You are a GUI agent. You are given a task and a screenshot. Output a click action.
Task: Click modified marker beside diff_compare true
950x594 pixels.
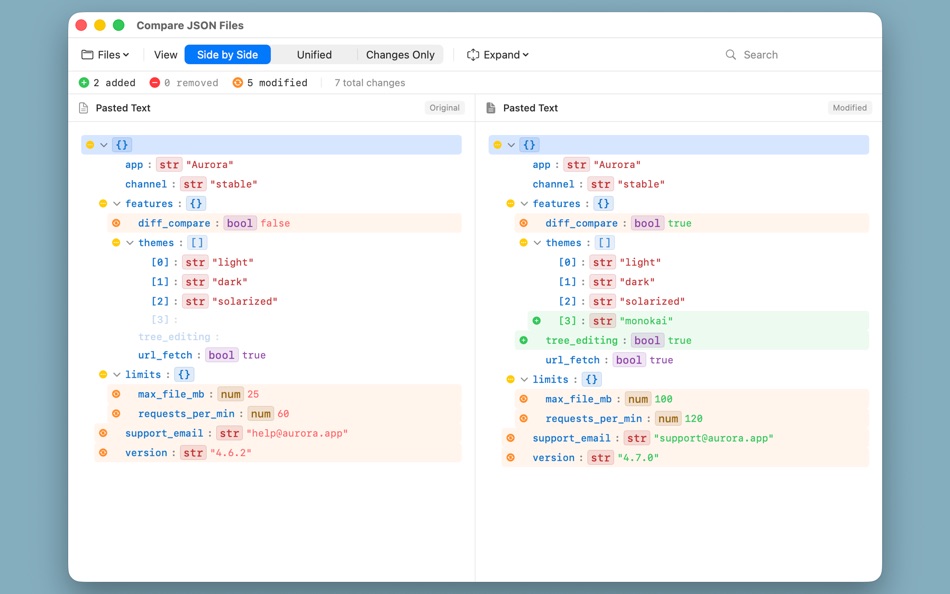point(523,223)
